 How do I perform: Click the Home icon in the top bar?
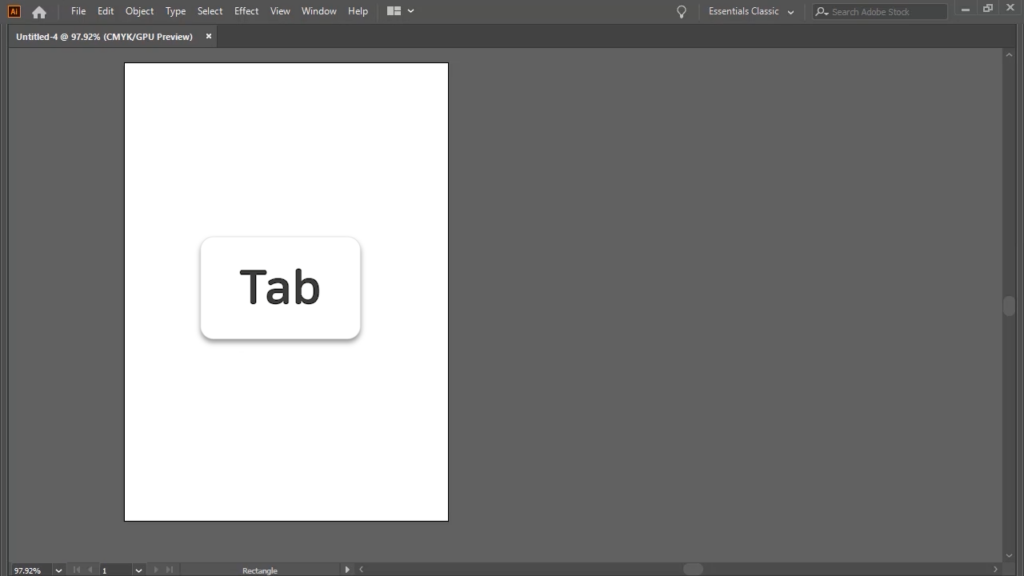(39, 12)
